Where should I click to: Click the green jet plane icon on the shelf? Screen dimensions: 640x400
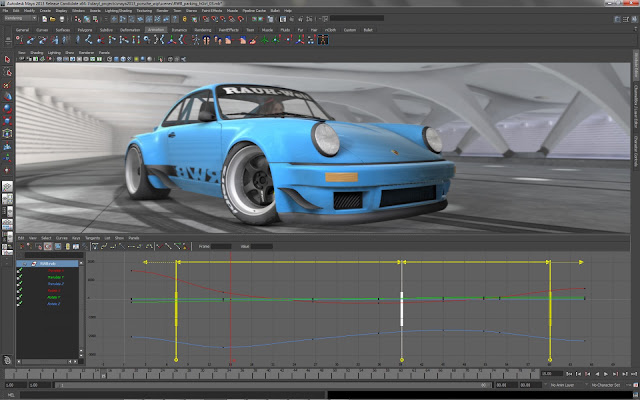click(x=264, y=40)
